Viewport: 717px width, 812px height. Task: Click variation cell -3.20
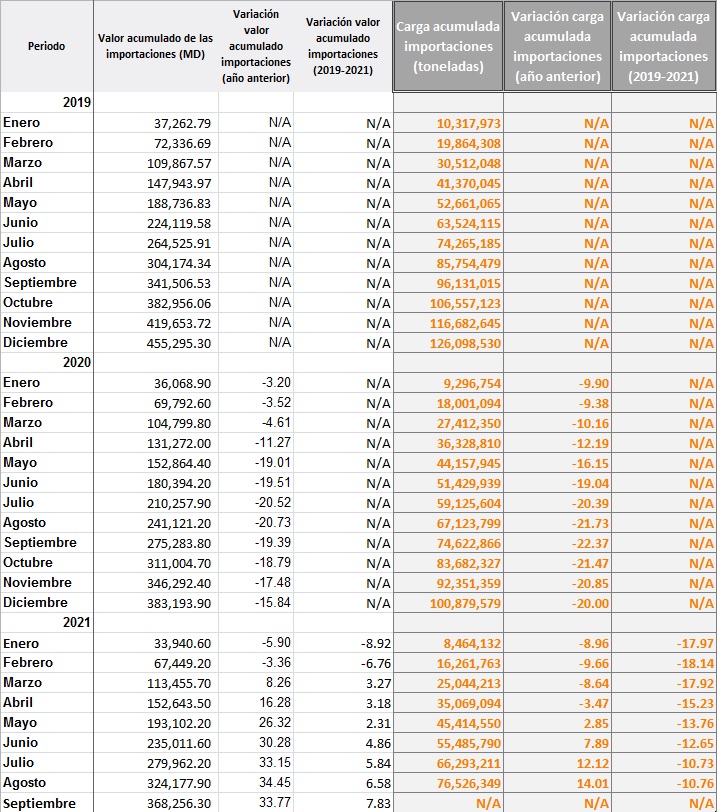coord(256,383)
